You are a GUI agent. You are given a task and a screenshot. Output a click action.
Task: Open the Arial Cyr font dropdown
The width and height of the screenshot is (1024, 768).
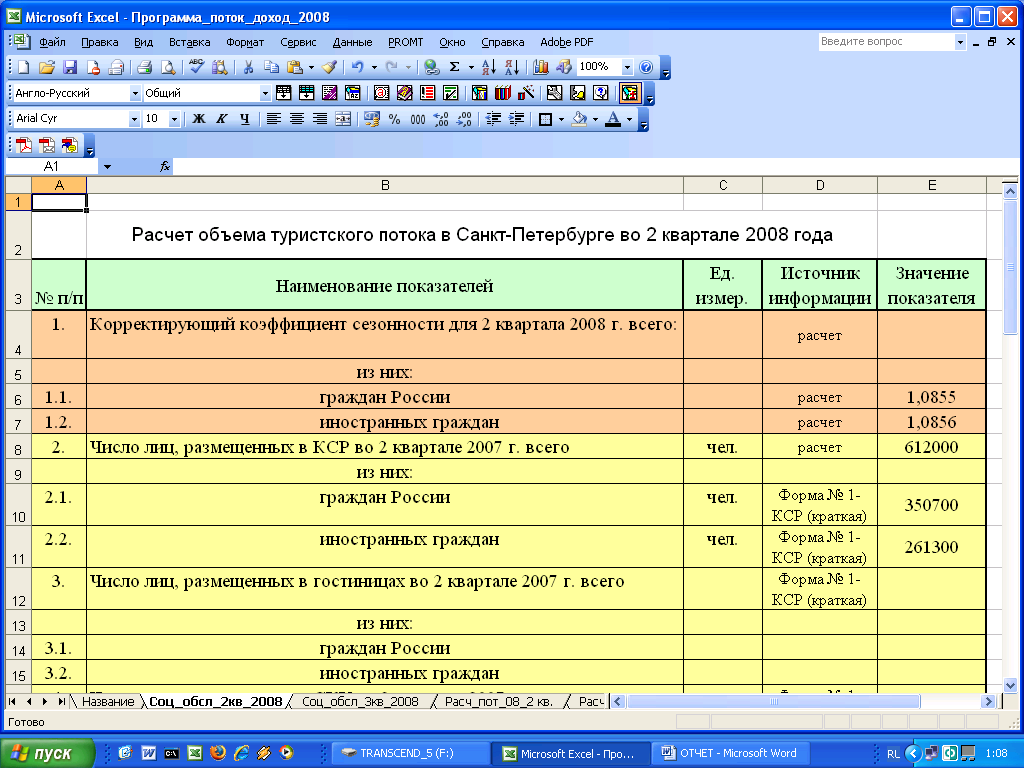coord(134,119)
